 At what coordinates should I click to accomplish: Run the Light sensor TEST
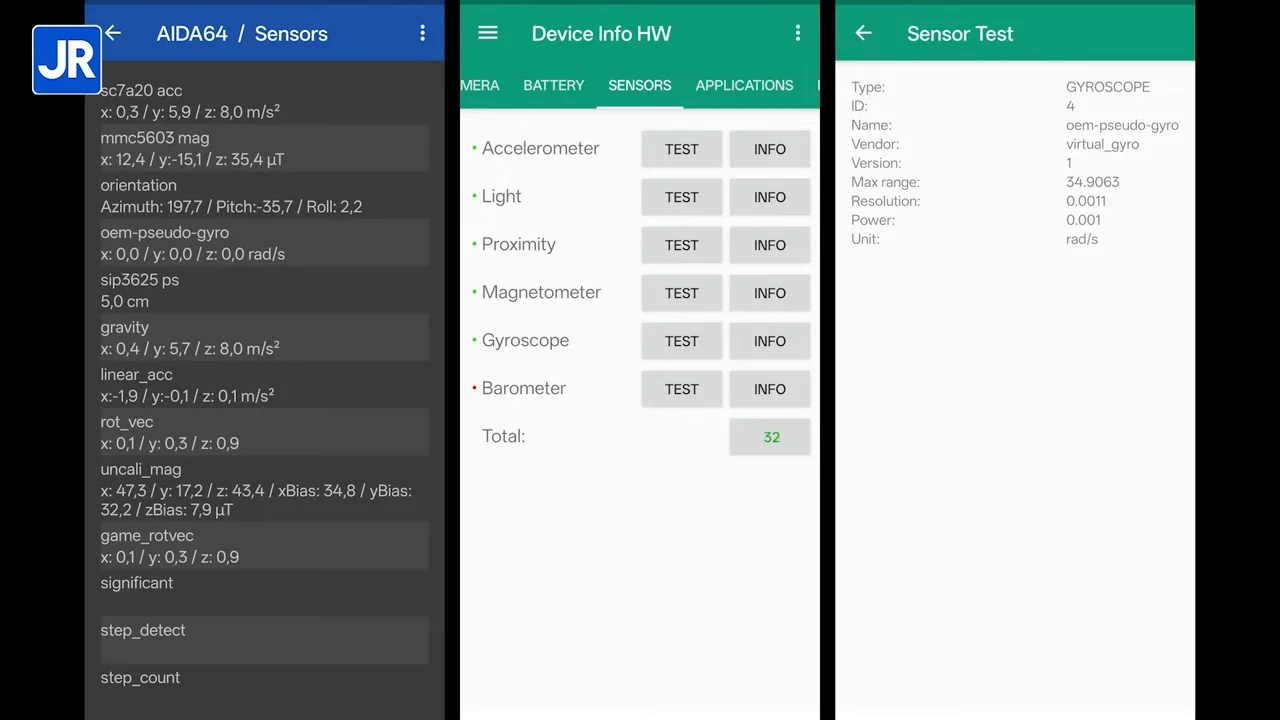click(x=681, y=197)
